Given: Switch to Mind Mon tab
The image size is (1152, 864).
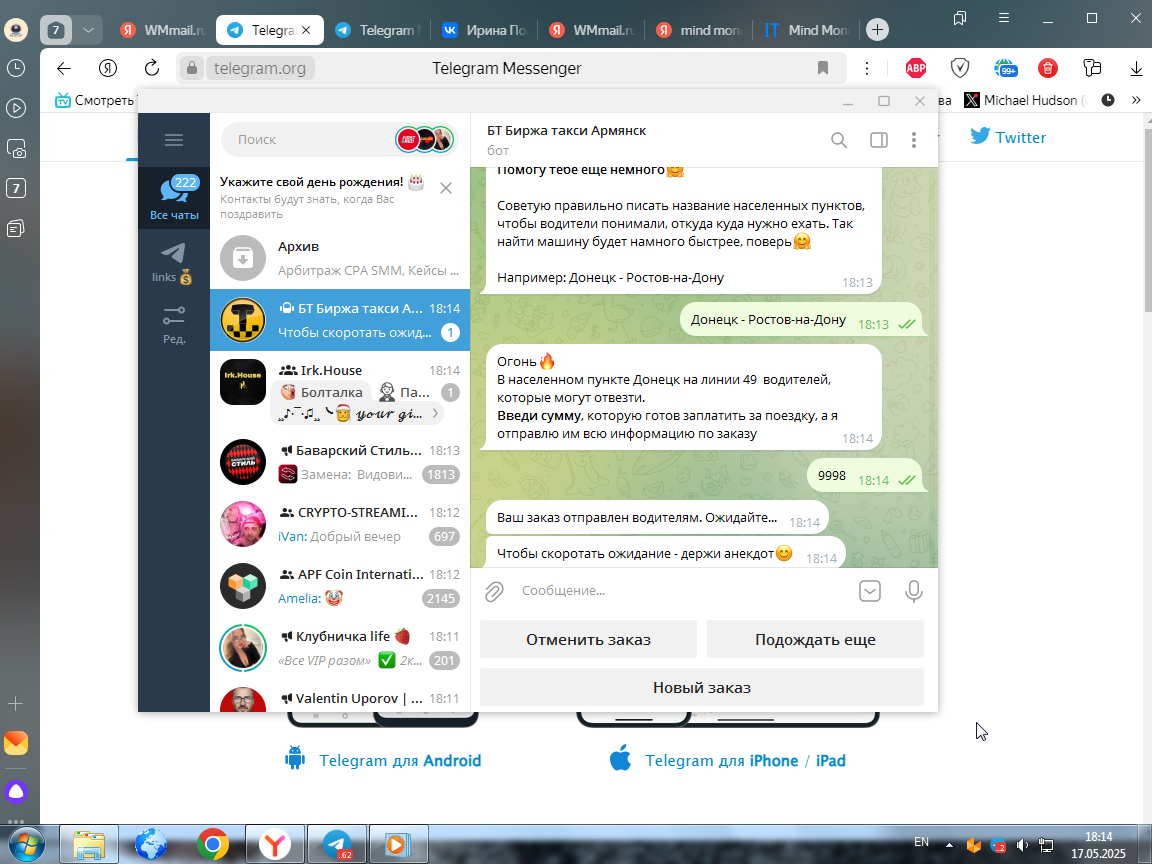Looking at the screenshot, I should pyautogui.click(x=807, y=30).
